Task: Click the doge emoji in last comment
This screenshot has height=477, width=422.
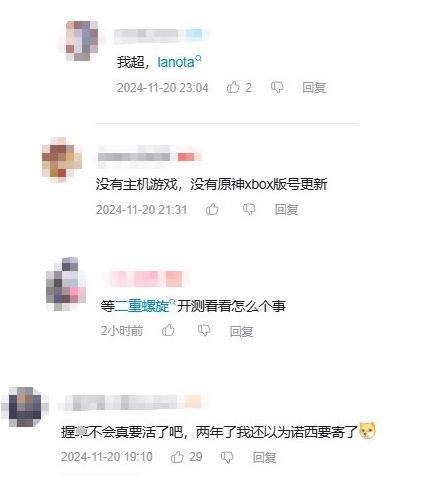Action: pyautogui.click(x=367, y=431)
